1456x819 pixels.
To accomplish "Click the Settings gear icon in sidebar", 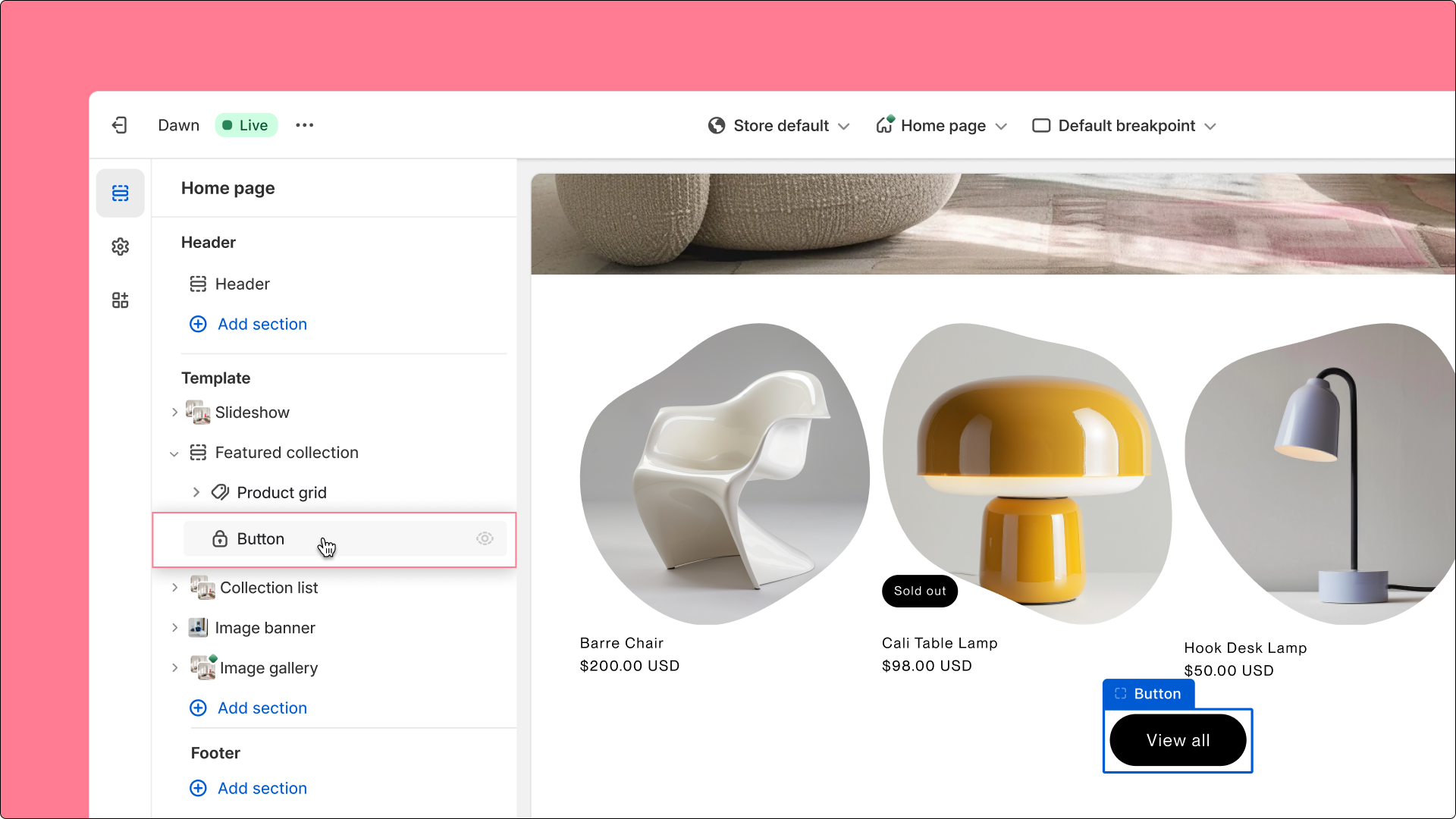I will pos(120,247).
